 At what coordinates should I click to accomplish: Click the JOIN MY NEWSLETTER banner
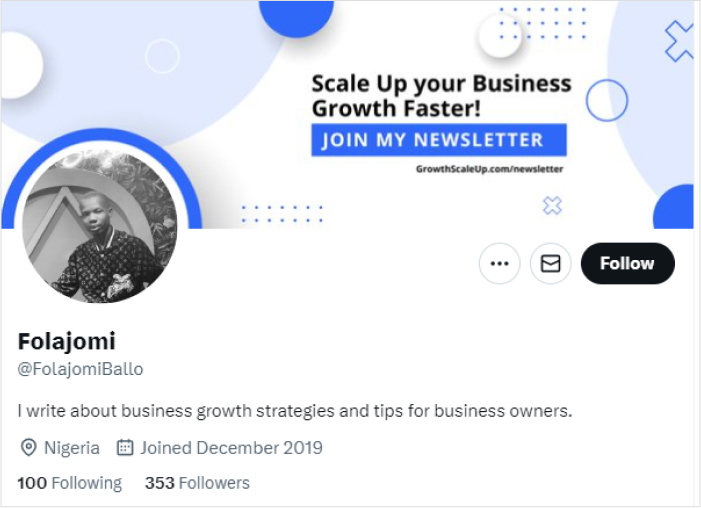point(439,140)
